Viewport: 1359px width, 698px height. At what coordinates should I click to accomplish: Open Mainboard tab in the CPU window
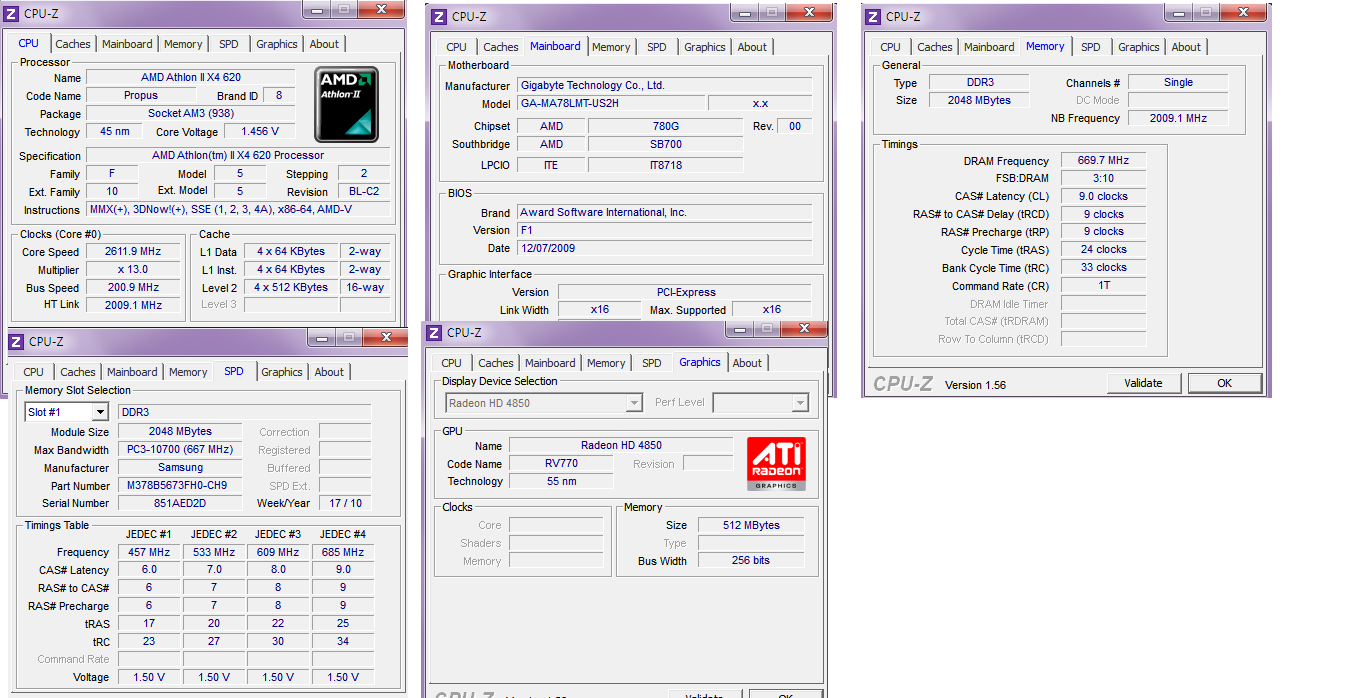[127, 44]
